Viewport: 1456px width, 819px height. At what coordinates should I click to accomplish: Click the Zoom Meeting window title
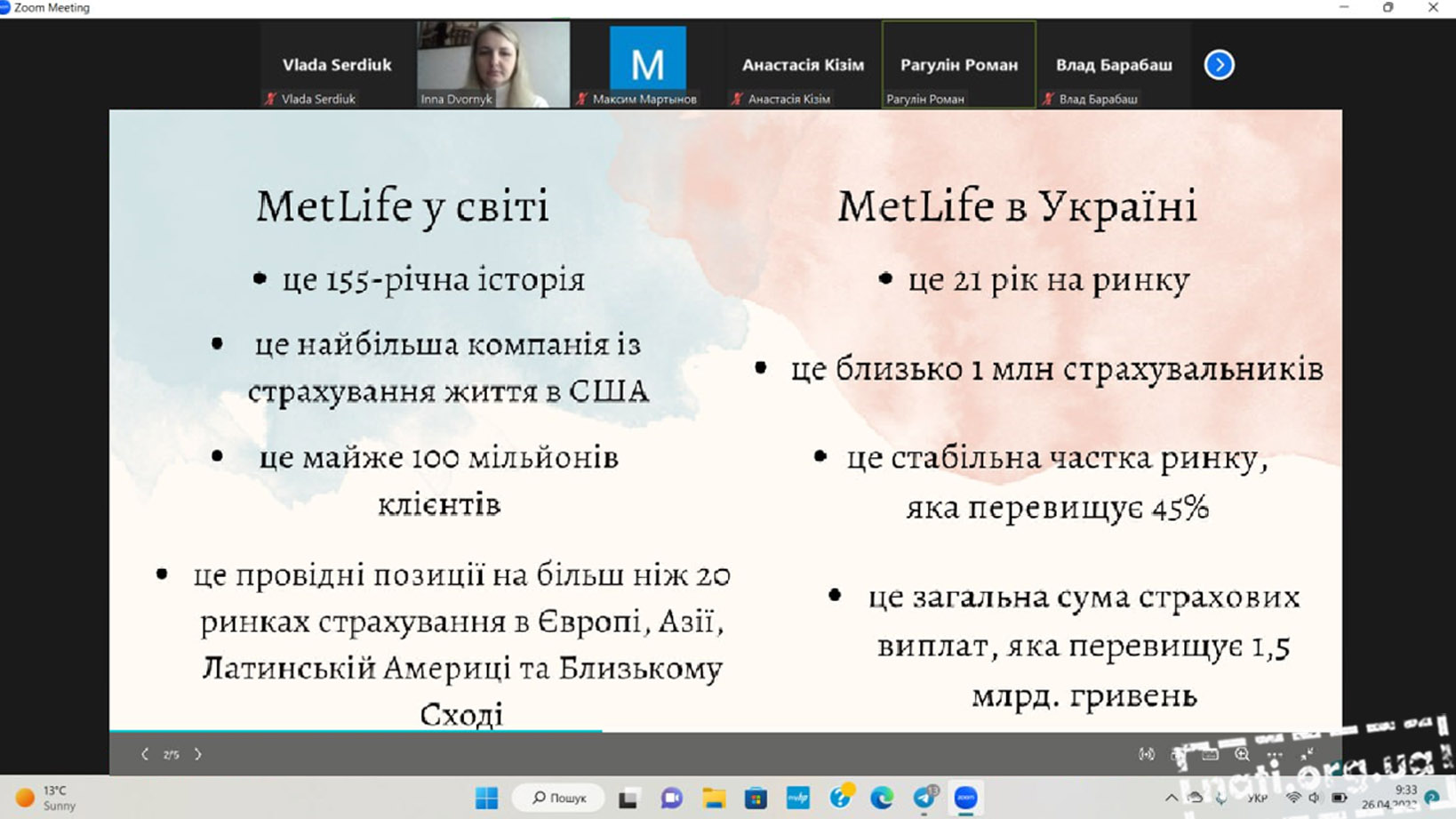52,7
